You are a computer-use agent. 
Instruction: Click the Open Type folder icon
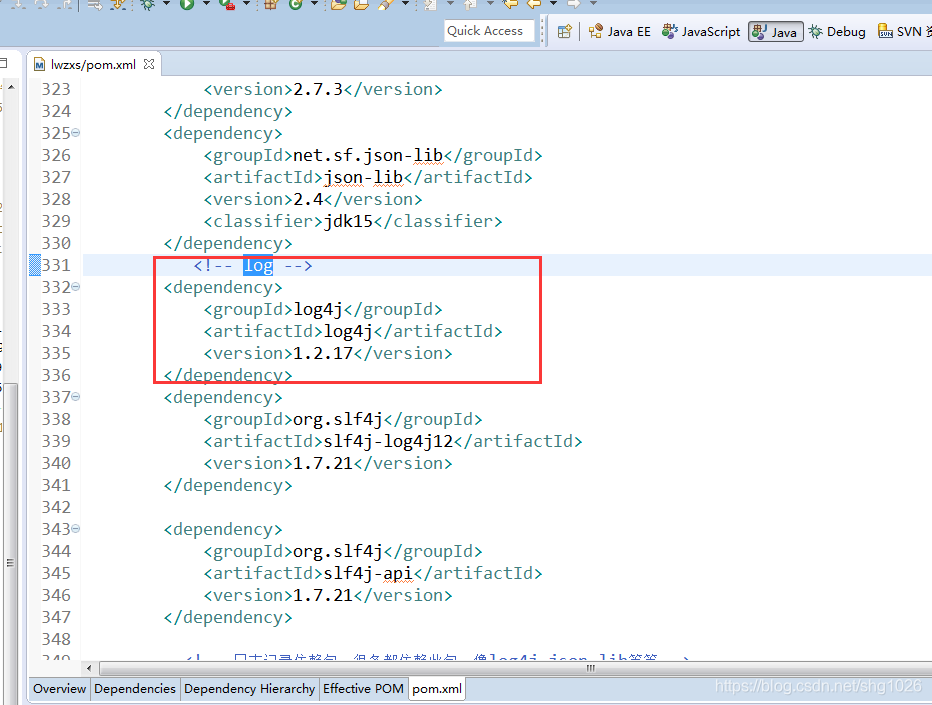click(x=339, y=5)
